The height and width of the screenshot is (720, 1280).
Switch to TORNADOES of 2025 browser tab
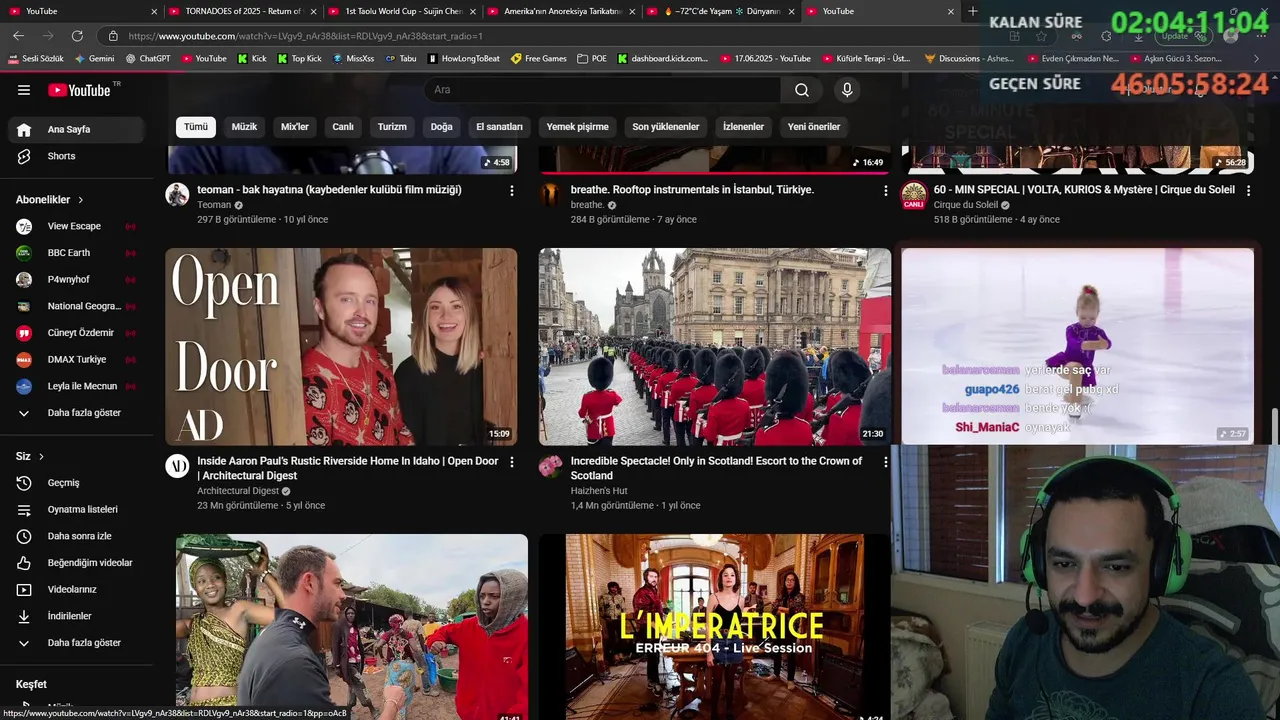243,11
